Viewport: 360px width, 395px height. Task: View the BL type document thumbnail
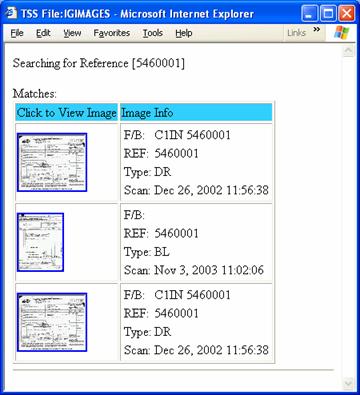tap(40, 242)
